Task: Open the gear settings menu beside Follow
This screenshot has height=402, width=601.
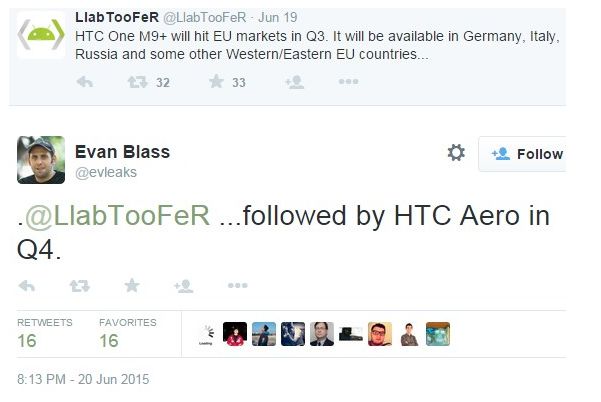Action: [456, 153]
